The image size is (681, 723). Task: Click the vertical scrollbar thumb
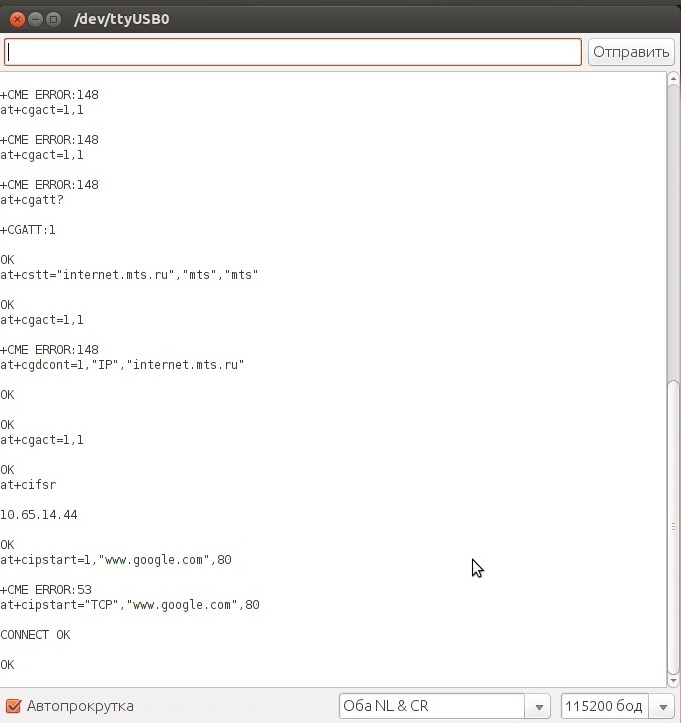pyautogui.click(x=673, y=530)
